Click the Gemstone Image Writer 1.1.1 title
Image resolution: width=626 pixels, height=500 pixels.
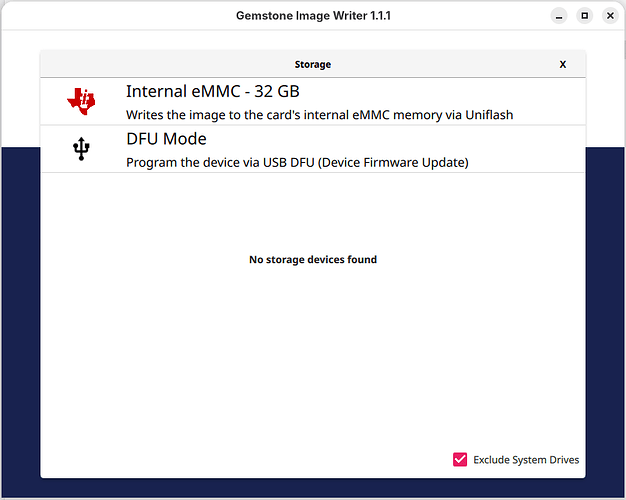click(313, 16)
